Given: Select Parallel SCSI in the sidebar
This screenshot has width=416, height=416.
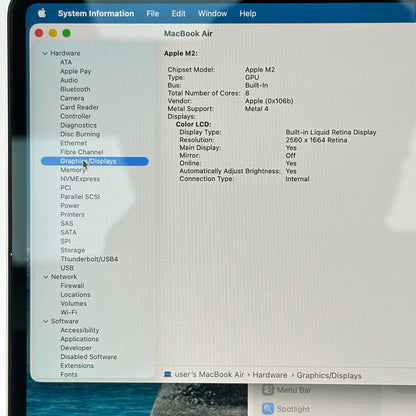Looking at the screenshot, I should [x=80, y=197].
